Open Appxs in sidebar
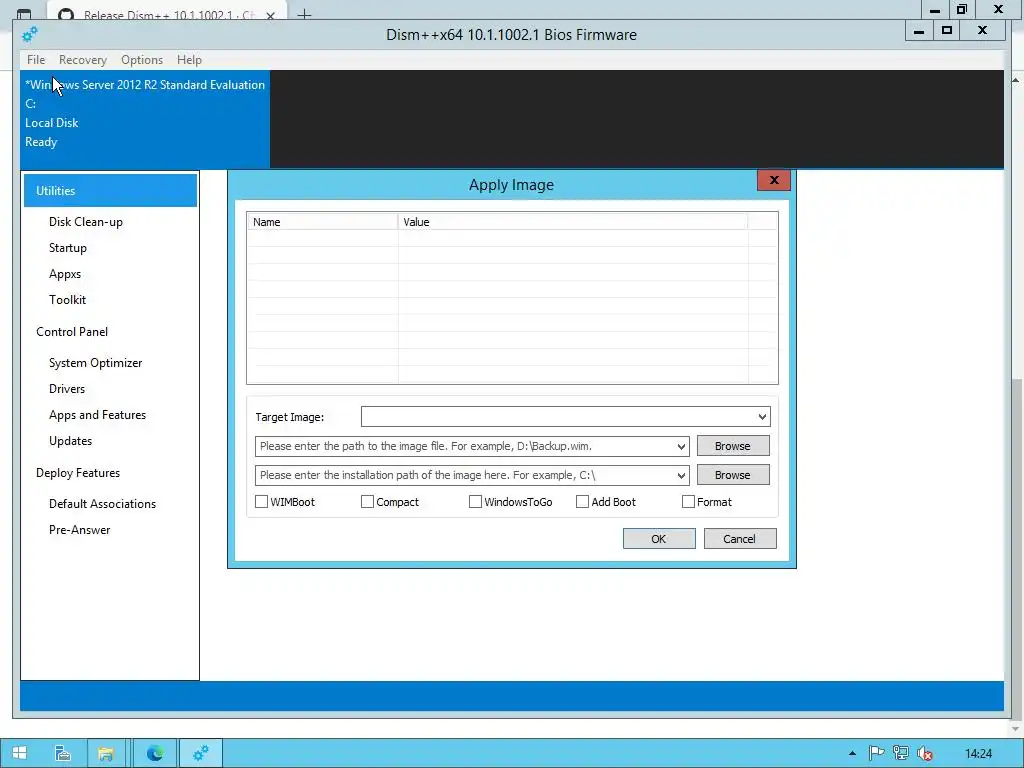Viewport: 1024px width, 768px height. (x=65, y=274)
